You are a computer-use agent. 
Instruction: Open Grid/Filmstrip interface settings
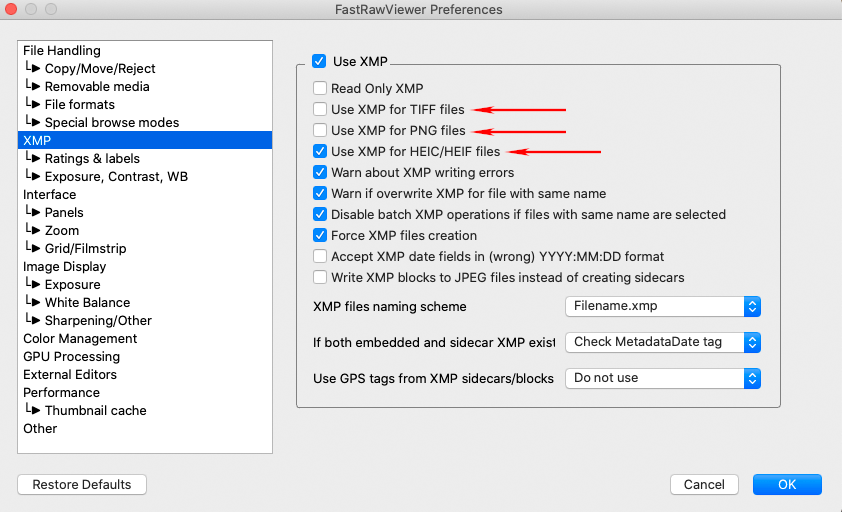click(85, 249)
